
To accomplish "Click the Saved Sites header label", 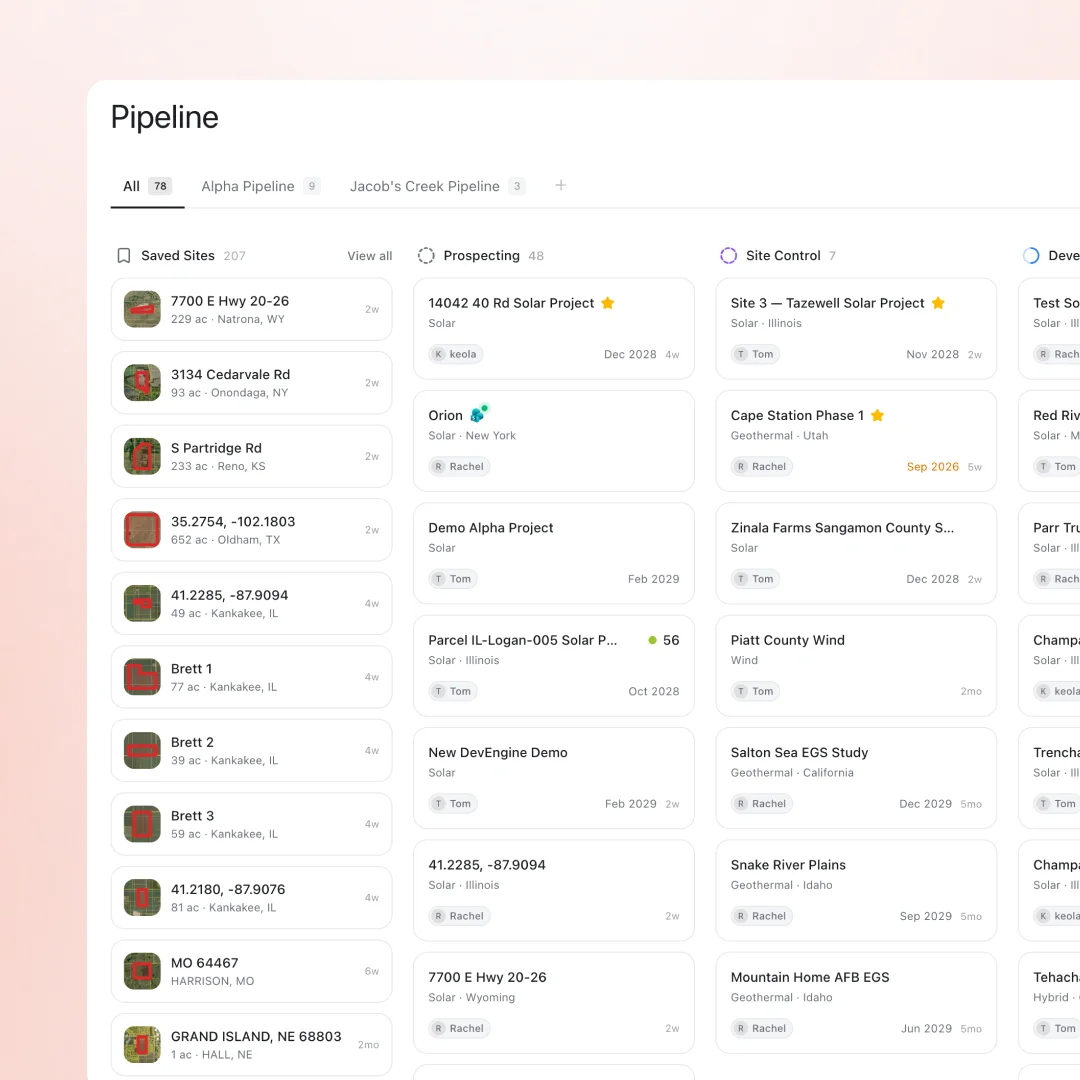I will click(x=178, y=256).
